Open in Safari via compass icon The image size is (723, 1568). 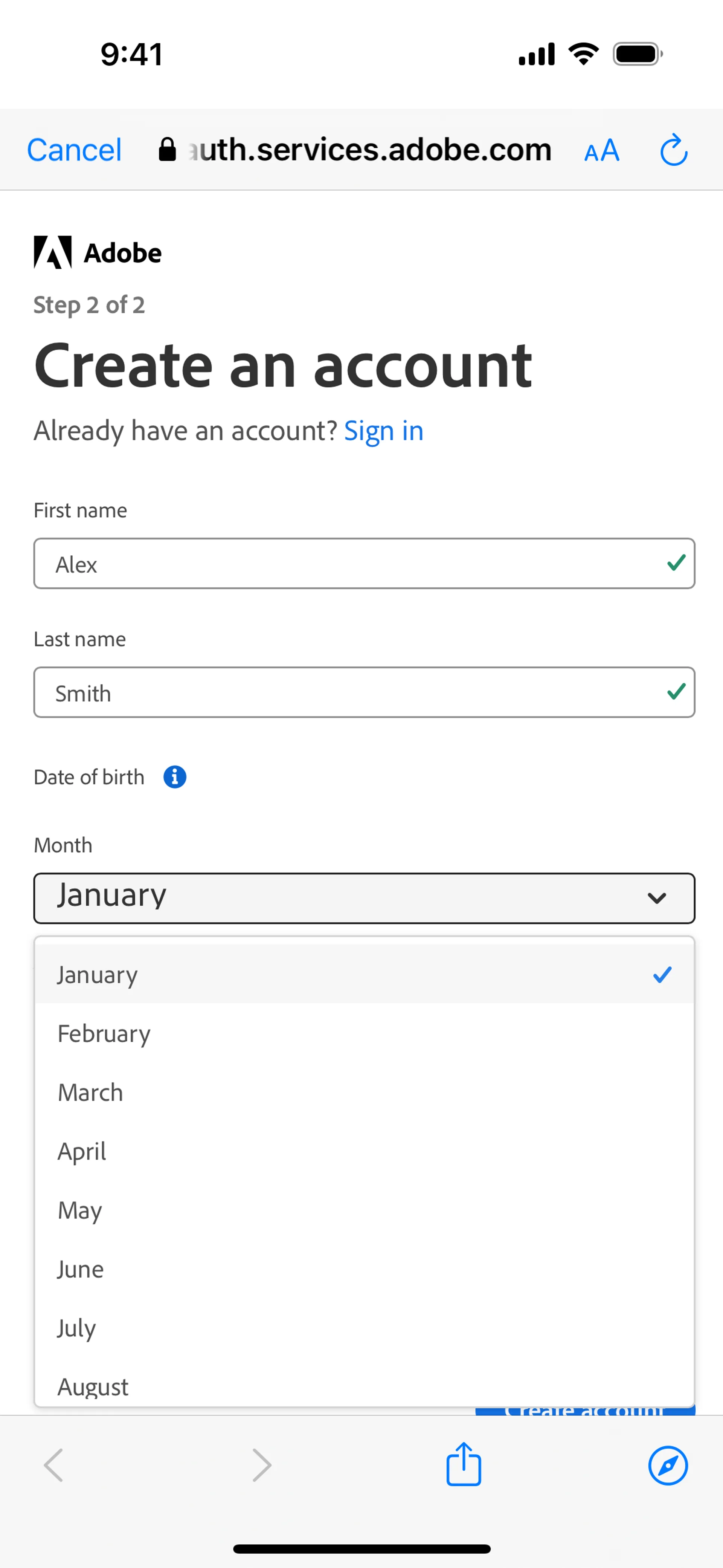(x=668, y=1466)
